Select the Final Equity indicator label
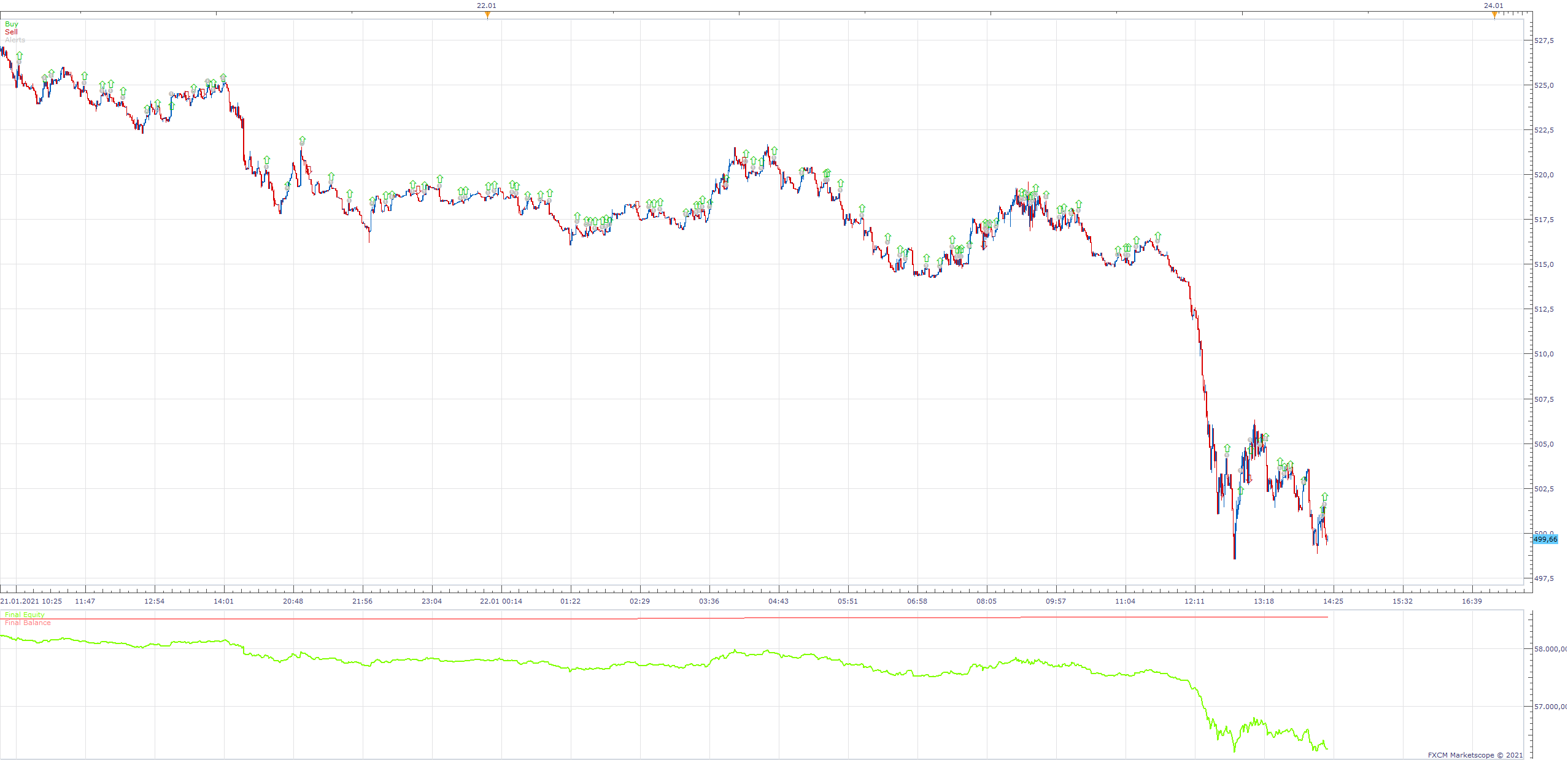This screenshot has width=1568, height=760. (x=25, y=615)
